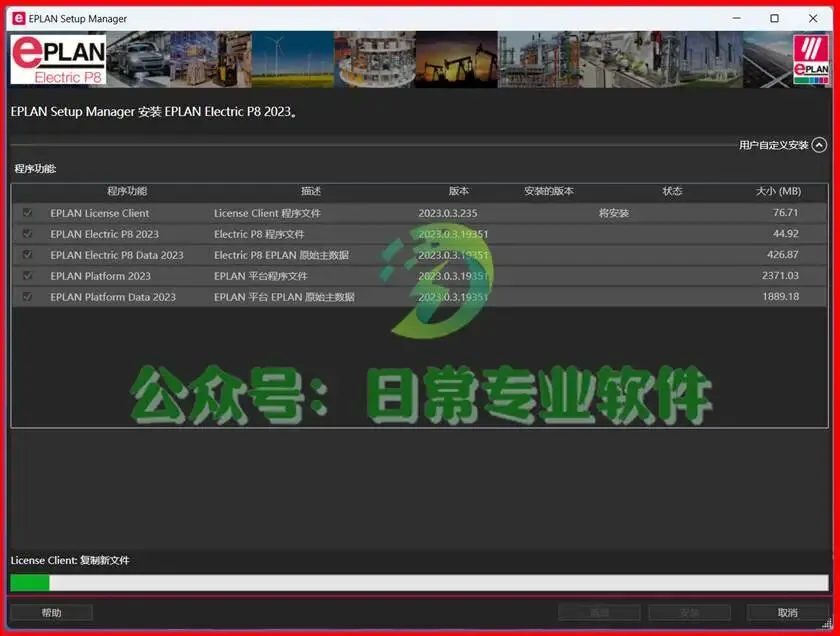Select the EPLAN Platform 2023 row name
Viewport: 840px width, 636px height.
click(100, 276)
